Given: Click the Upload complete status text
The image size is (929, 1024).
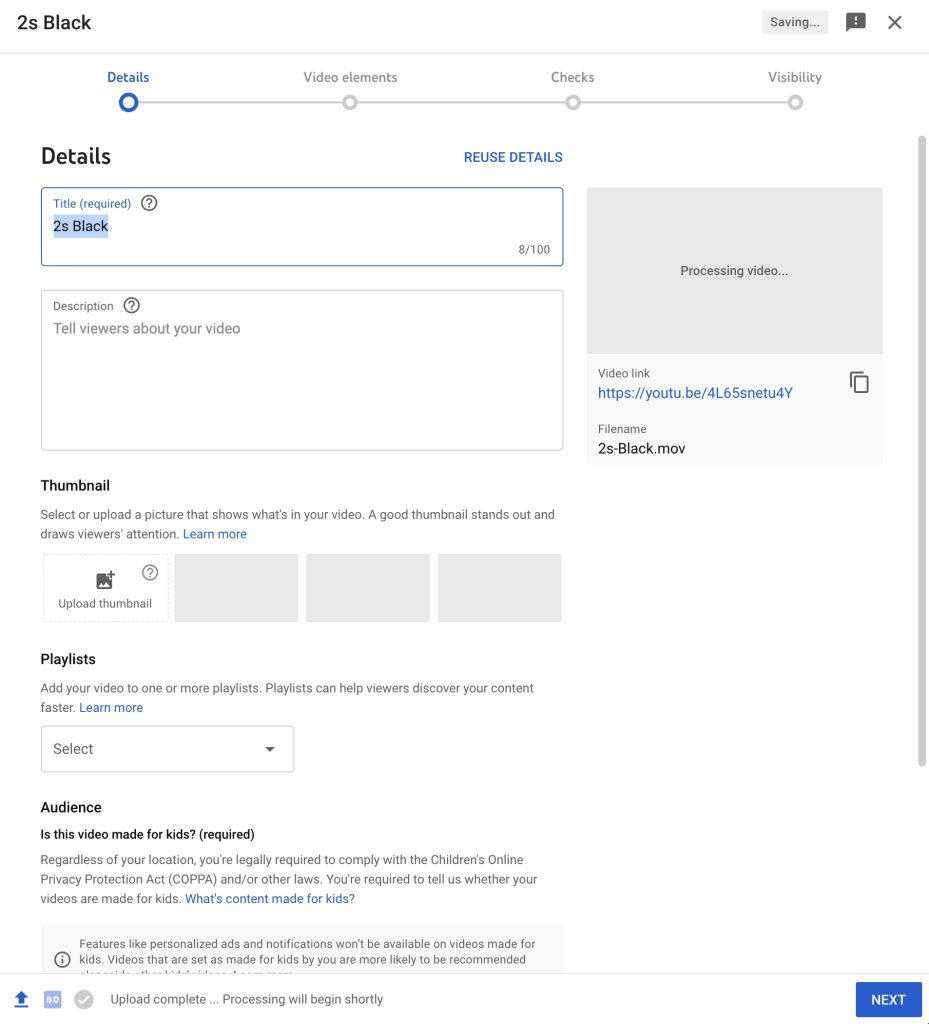Looking at the screenshot, I should click(247, 999).
